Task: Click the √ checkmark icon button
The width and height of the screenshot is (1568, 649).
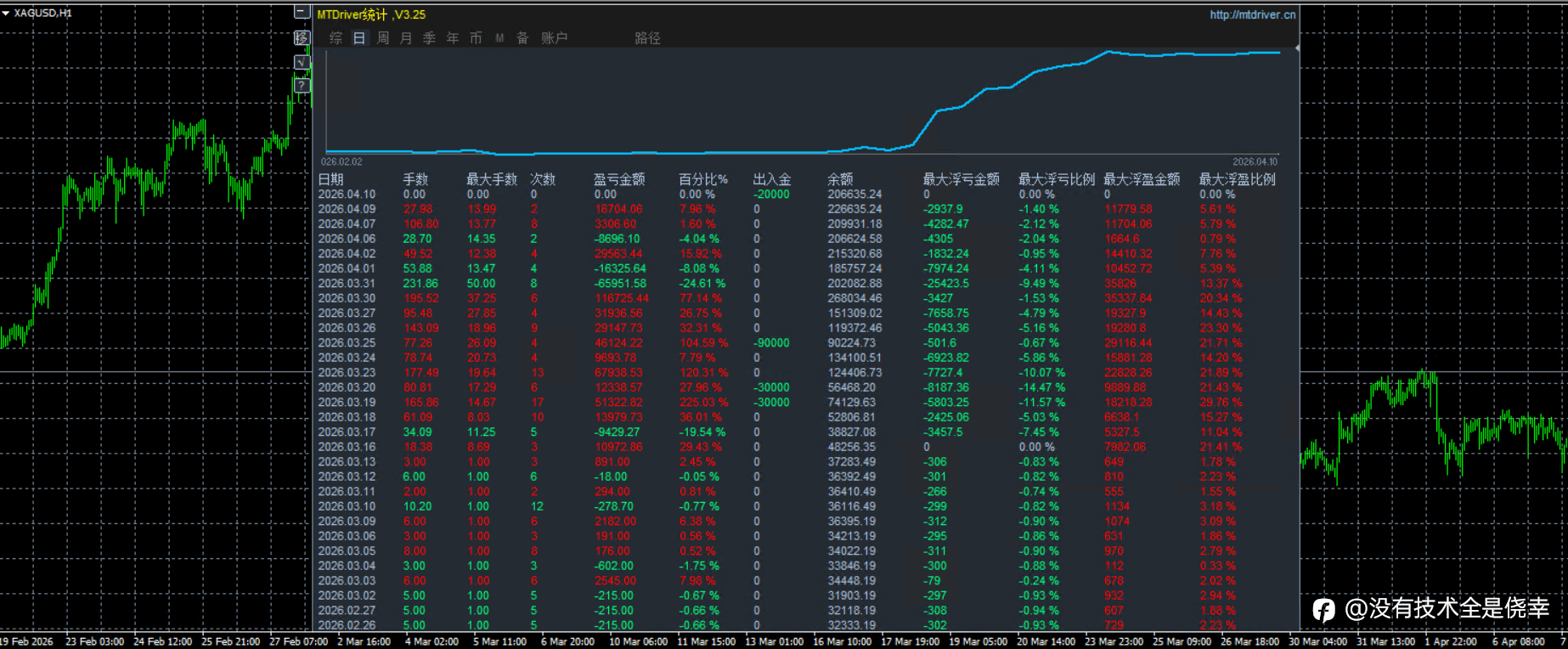Action: coord(302,62)
